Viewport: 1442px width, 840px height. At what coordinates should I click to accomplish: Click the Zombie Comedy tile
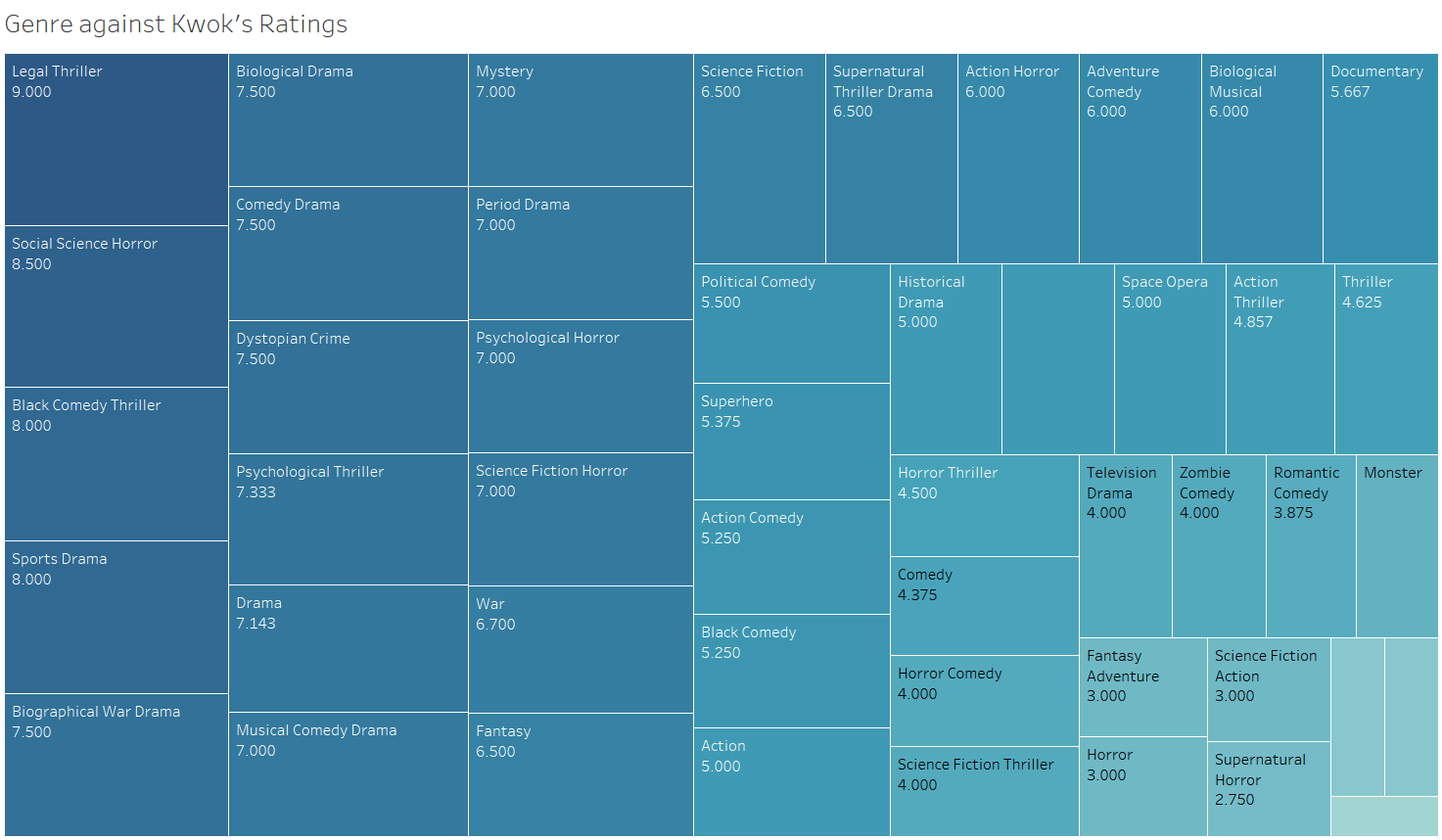pos(1219,546)
